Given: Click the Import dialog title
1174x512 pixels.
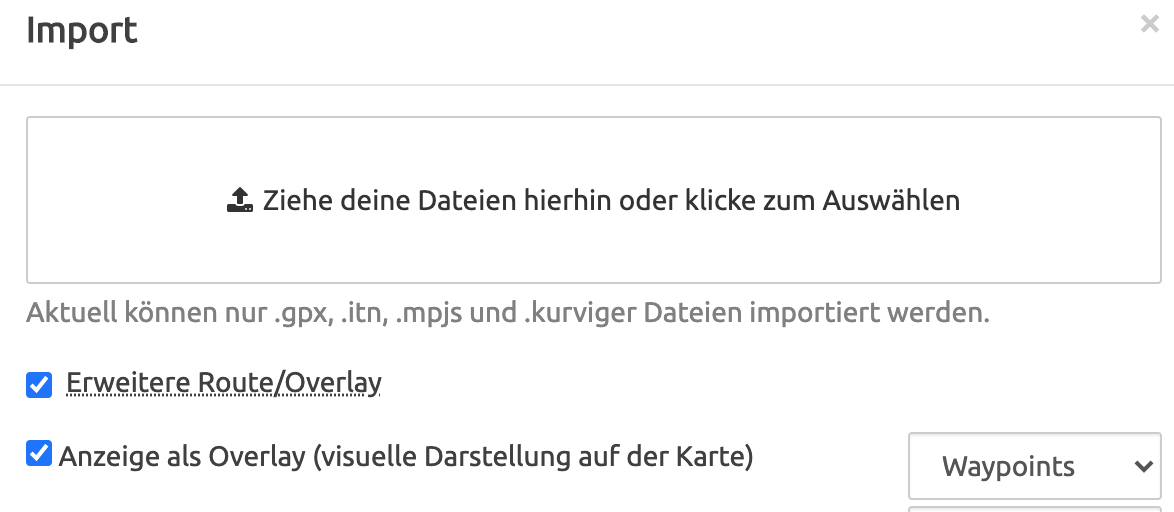Looking at the screenshot, I should 82,31.
